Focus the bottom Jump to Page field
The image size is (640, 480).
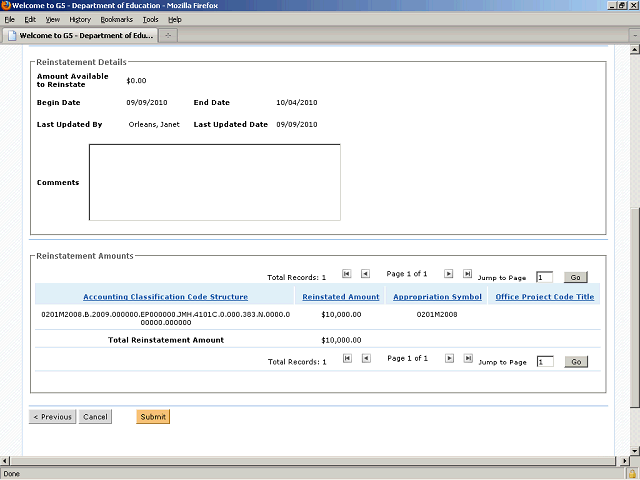point(545,362)
